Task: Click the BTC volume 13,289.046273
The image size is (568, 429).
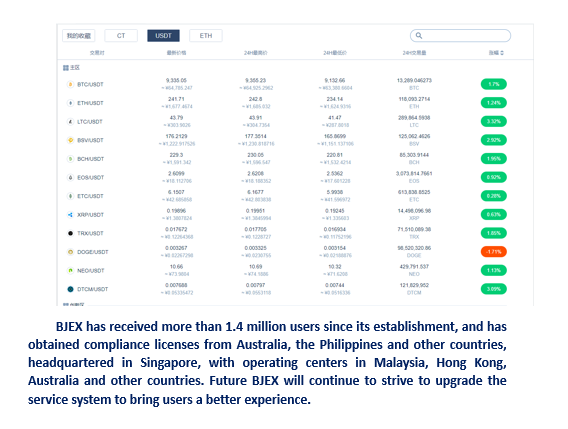Action: click(x=414, y=80)
